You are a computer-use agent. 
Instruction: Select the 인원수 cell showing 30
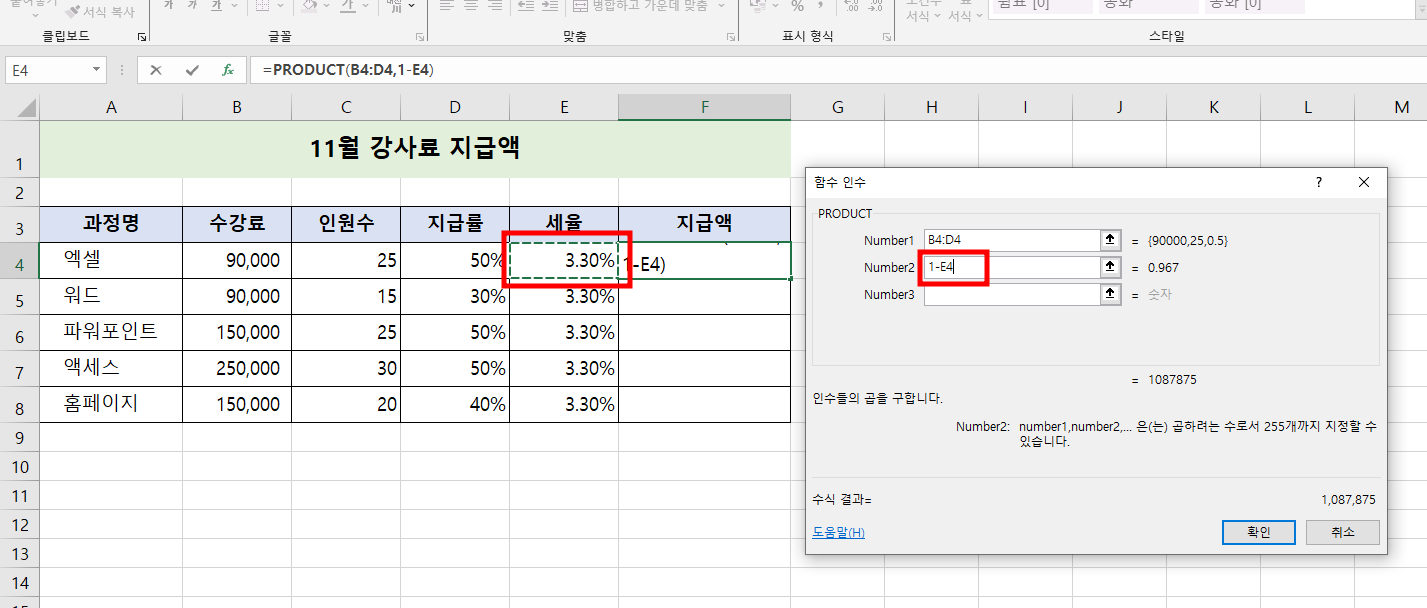[346, 368]
